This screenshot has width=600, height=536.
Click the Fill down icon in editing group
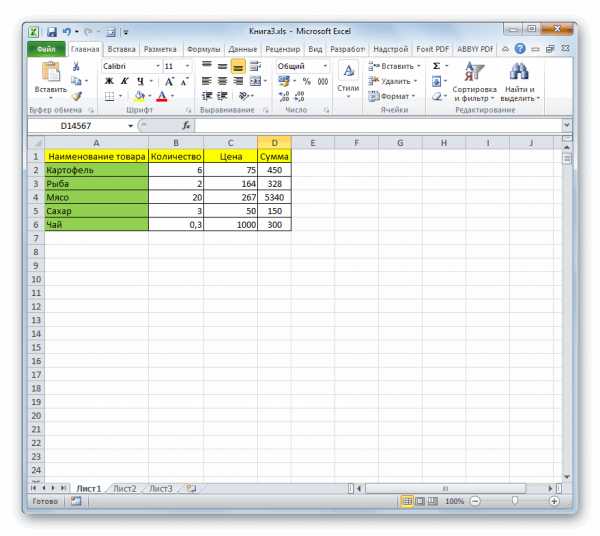point(436,81)
